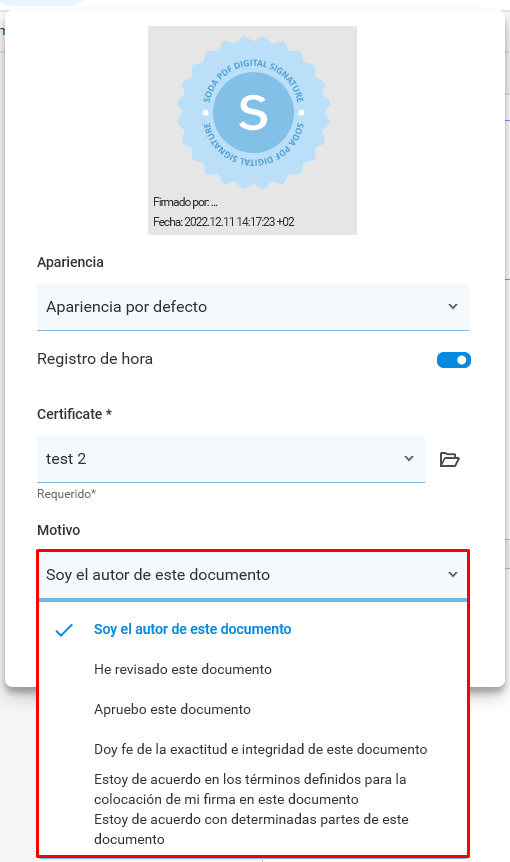Screen dimensions: 510x862
Task: Click chevron arrow of Apariencia dropdown
Action: pyautogui.click(x=453, y=306)
